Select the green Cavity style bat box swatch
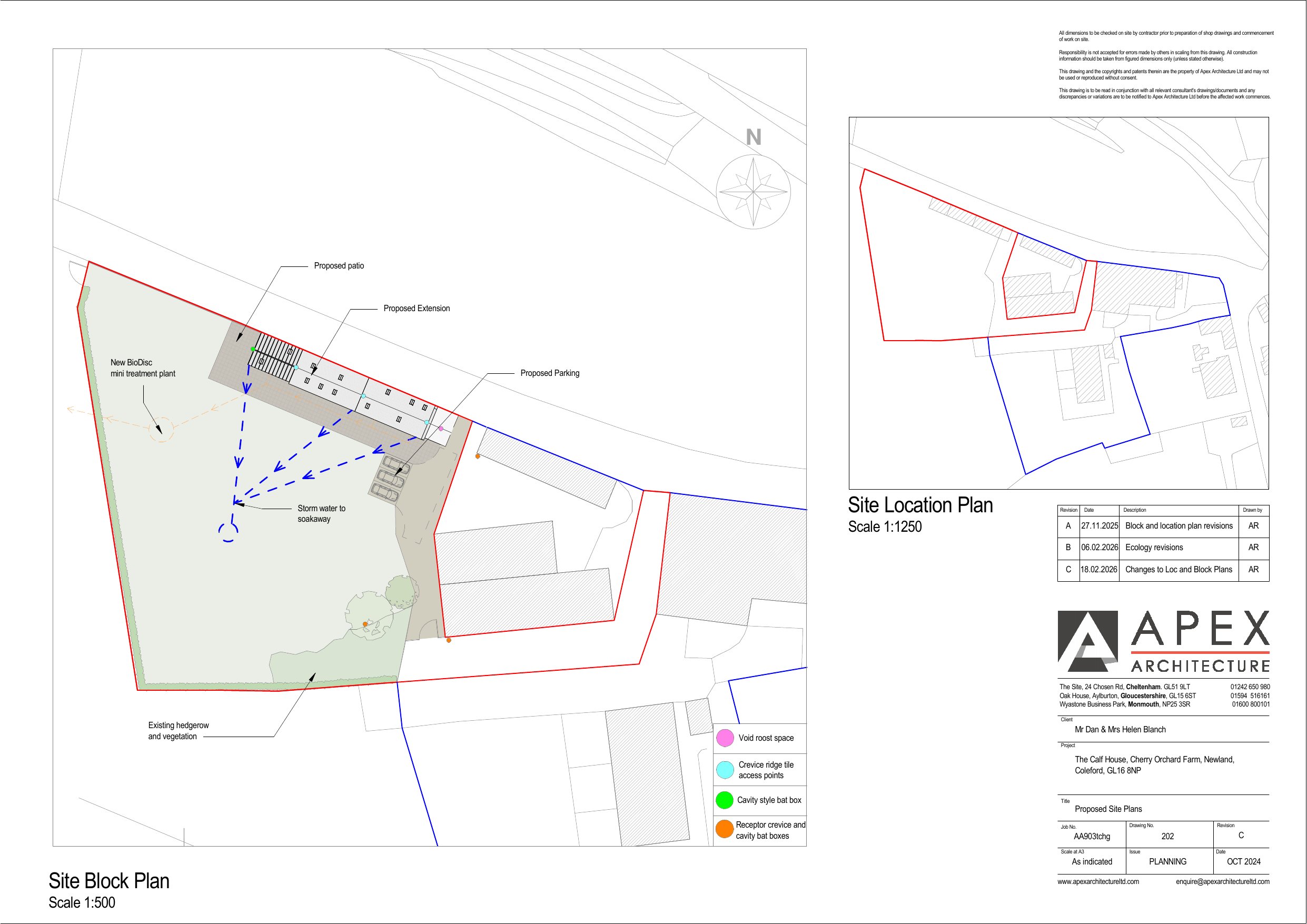 click(725, 800)
